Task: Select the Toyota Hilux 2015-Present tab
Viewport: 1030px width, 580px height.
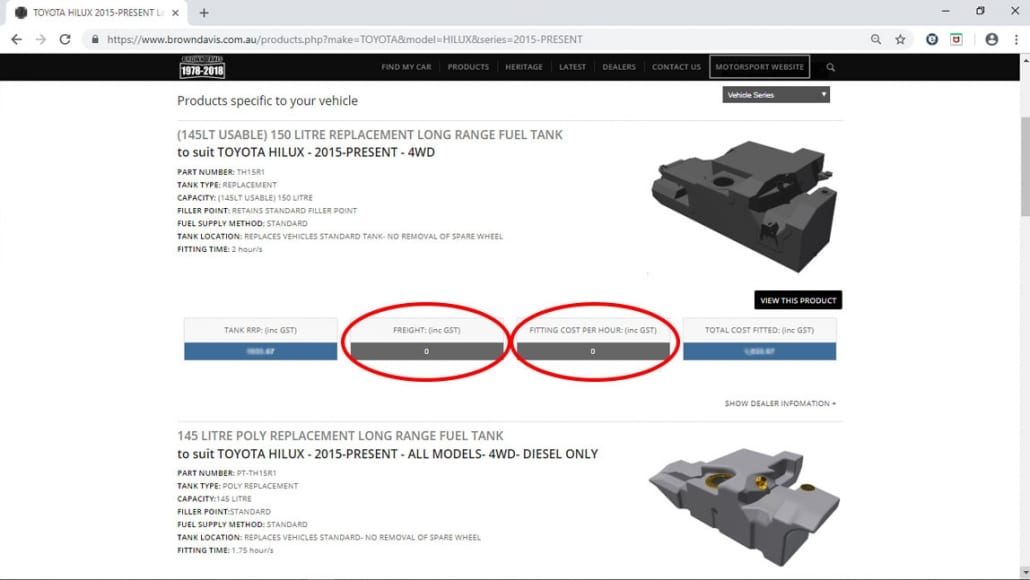Action: 97,12
